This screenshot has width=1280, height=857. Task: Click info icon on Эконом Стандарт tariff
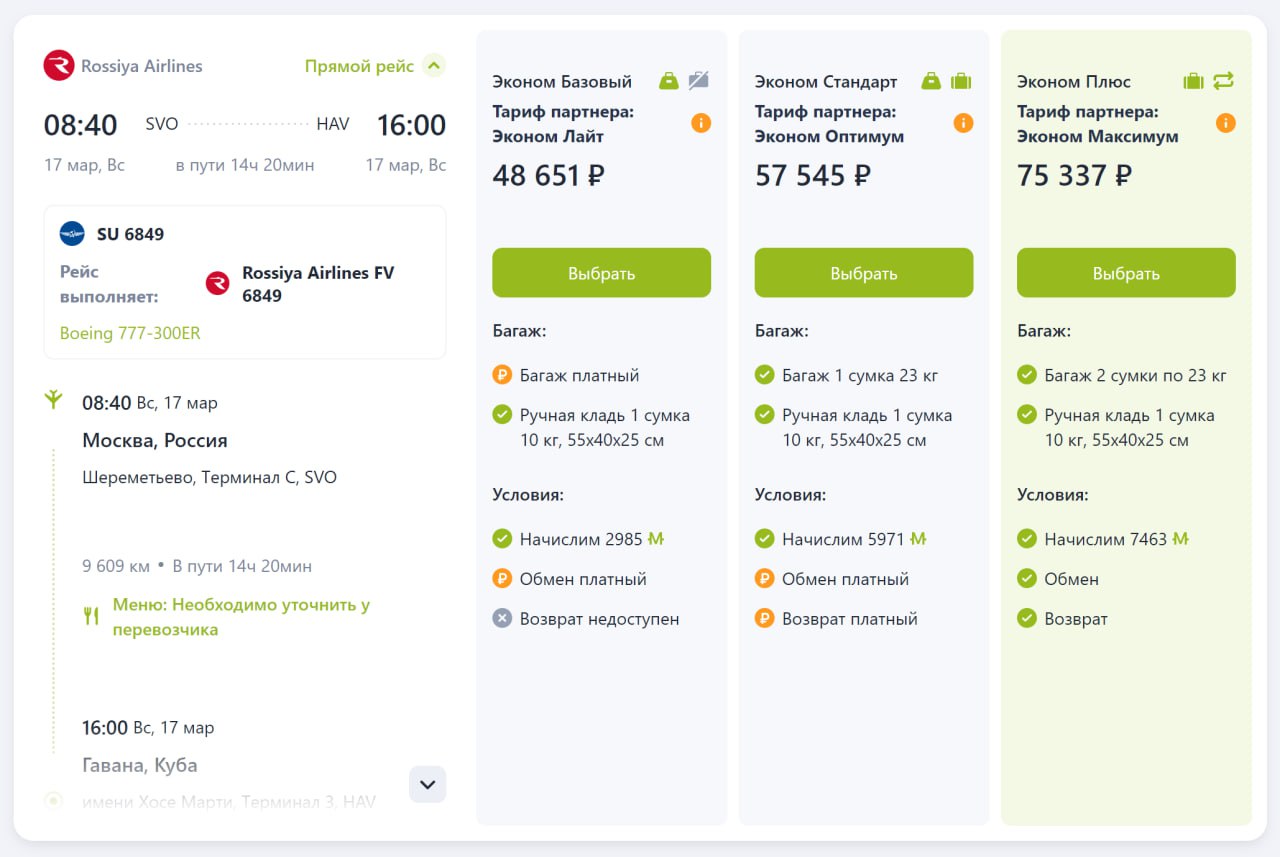tap(963, 123)
